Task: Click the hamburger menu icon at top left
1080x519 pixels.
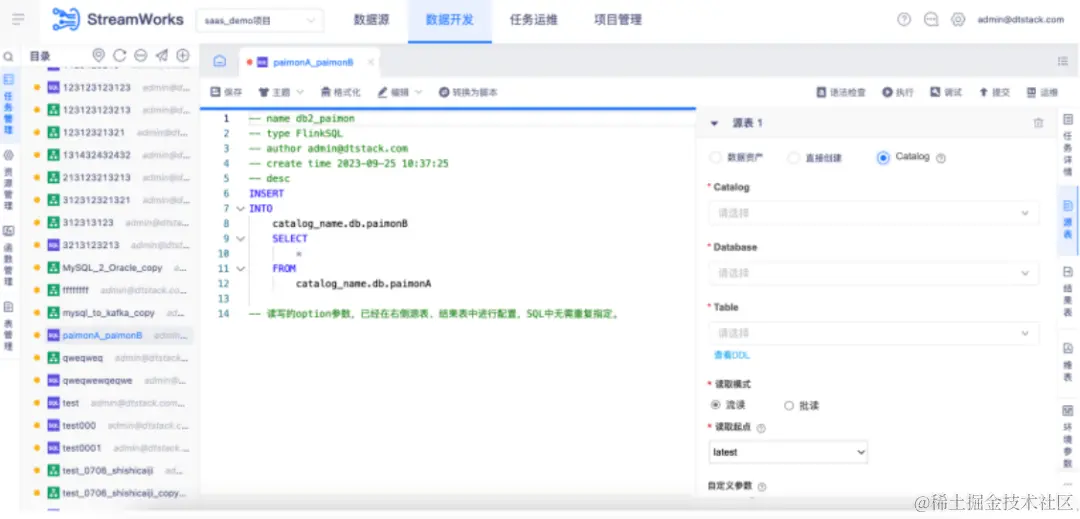Action: (18, 19)
